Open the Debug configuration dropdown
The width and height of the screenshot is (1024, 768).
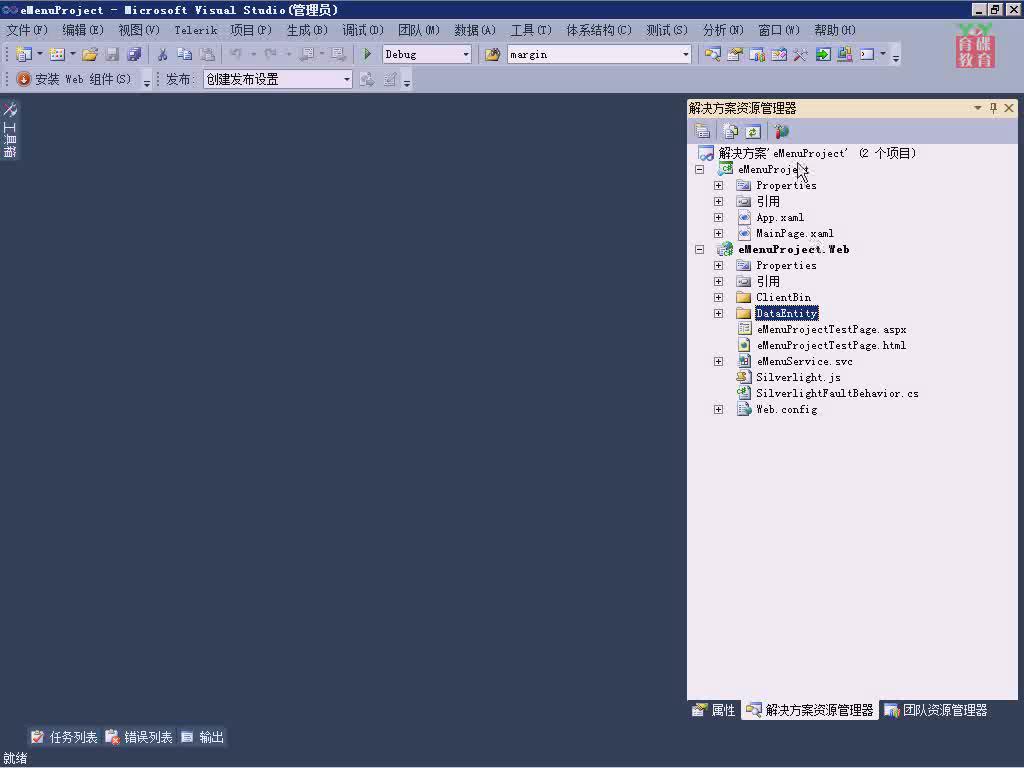coord(466,54)
